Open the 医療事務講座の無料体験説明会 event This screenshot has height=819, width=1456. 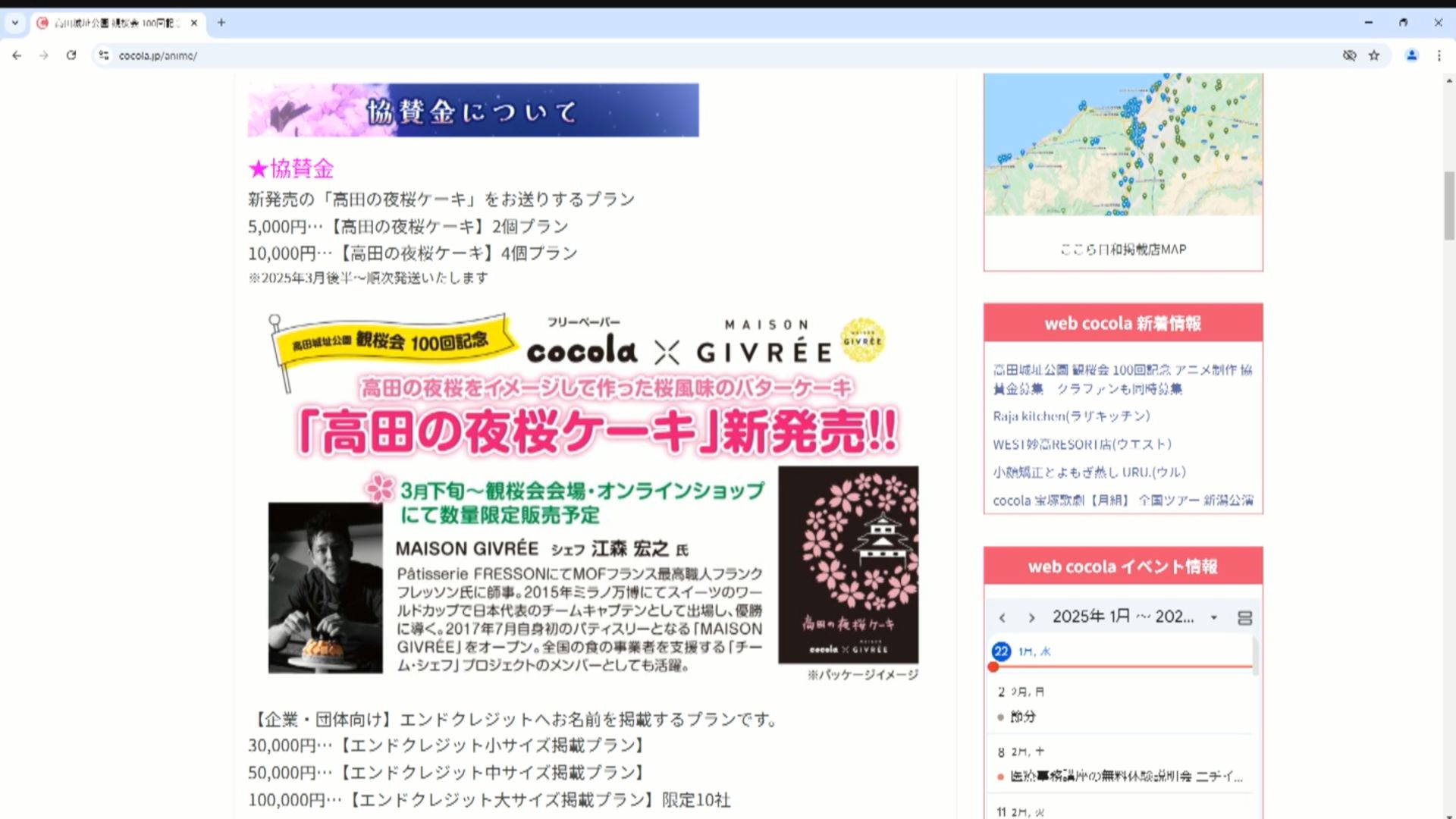pyautogui.click(x=1126, y=777)
